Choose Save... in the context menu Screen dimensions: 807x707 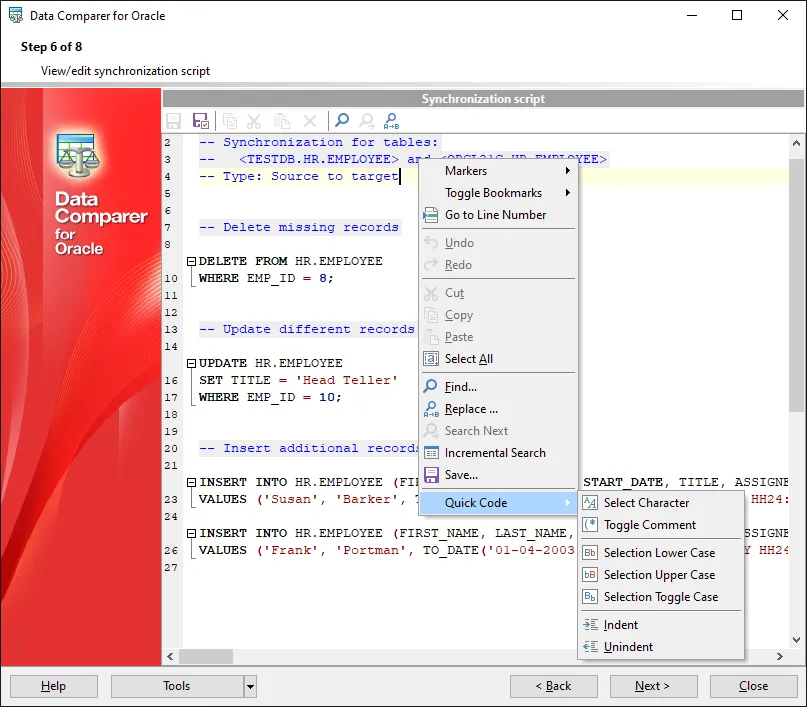coord(498,475)
